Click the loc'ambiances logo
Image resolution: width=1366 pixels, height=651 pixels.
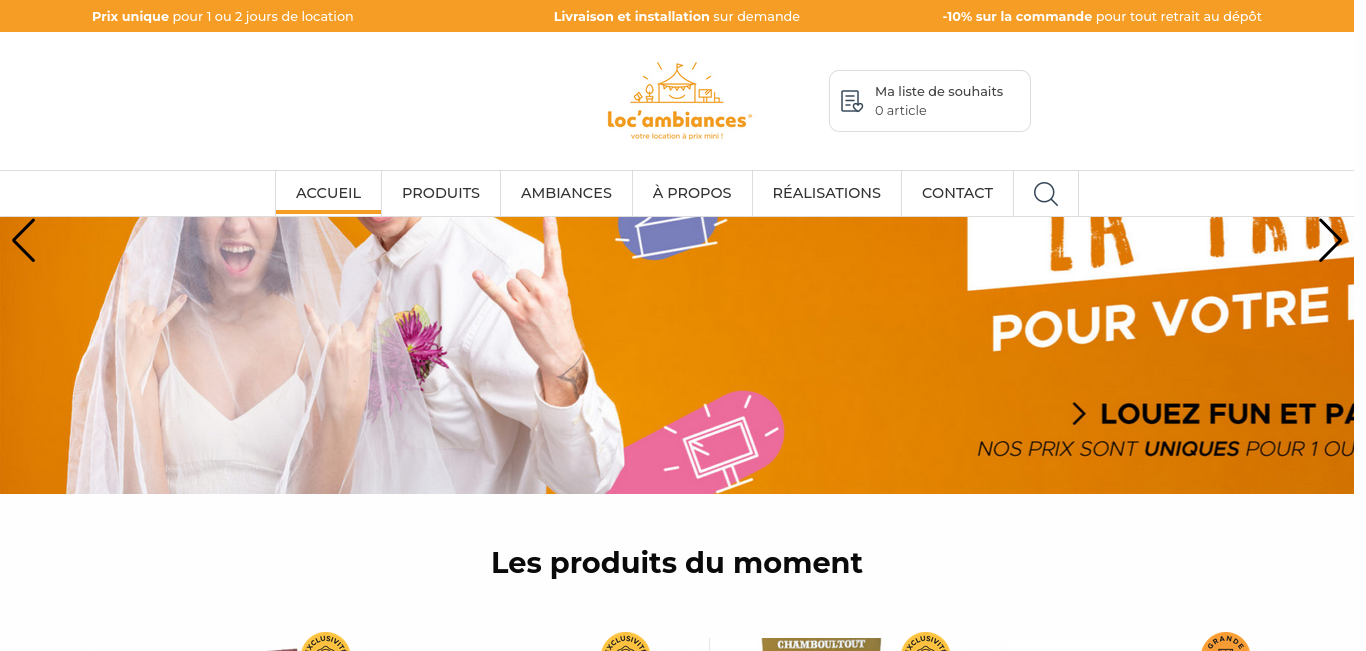click(679, 101)
